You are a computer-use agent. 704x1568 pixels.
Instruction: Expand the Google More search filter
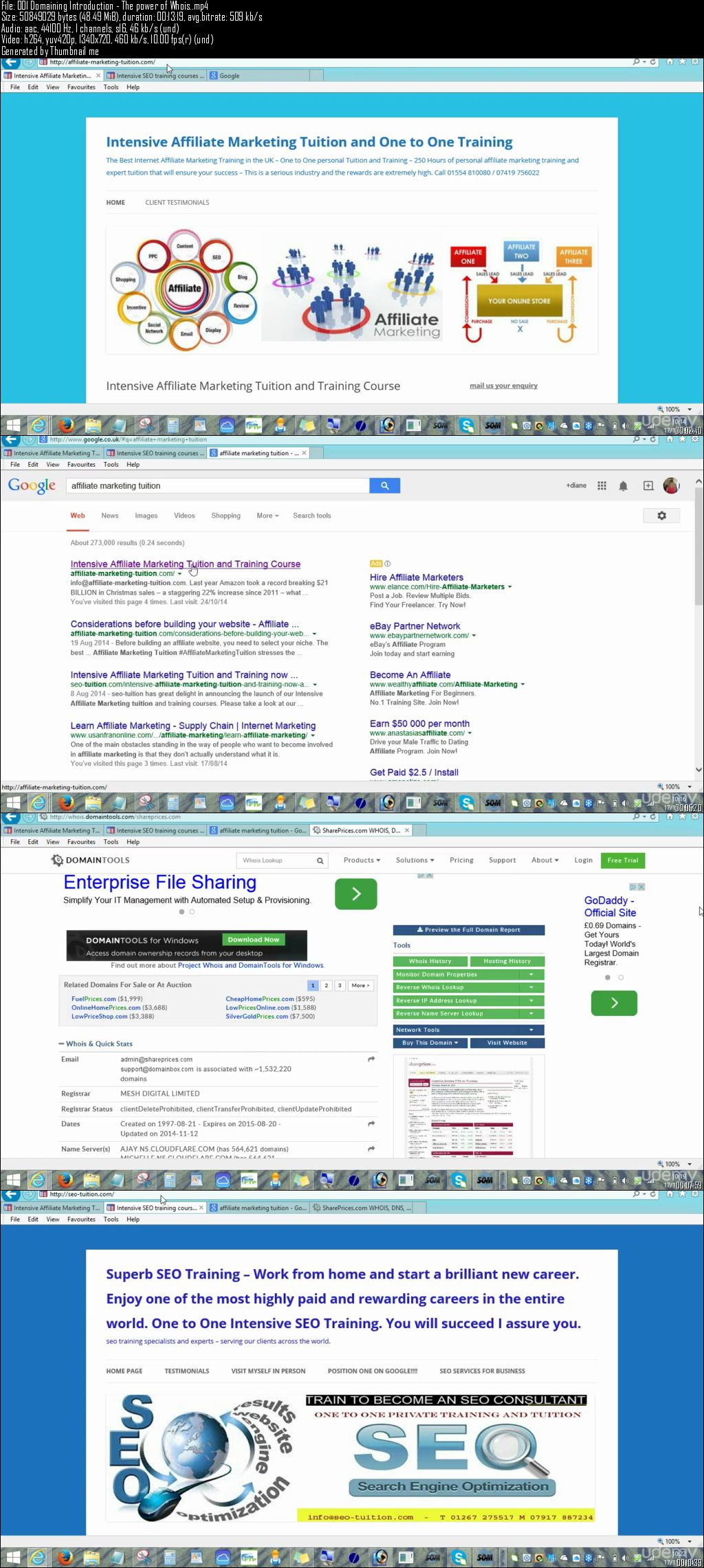click(x=267, y=516)
